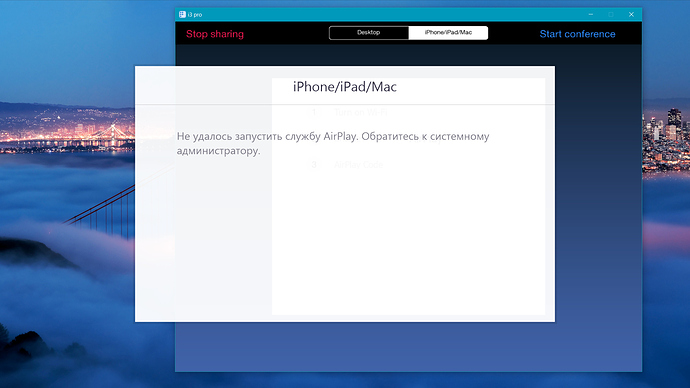The width and height of the screenshot is (690, 388).
Task: Click the faded 'AirPlay Code' step
Action: (x=358, y=165)
